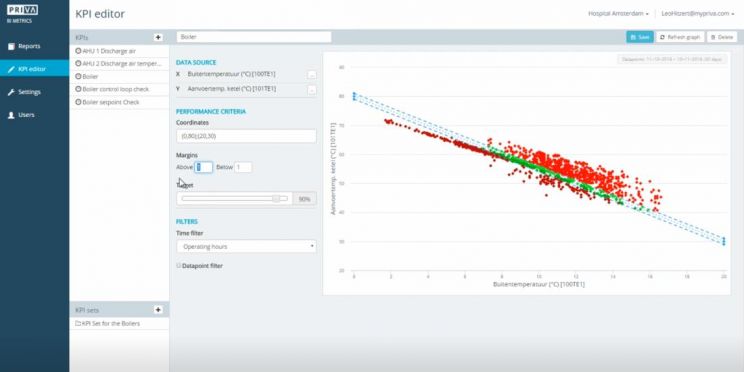Viewport: 744px width, 372px height.
Task: Open KPI Set for the Boilers folder
Action: [119, 324]
